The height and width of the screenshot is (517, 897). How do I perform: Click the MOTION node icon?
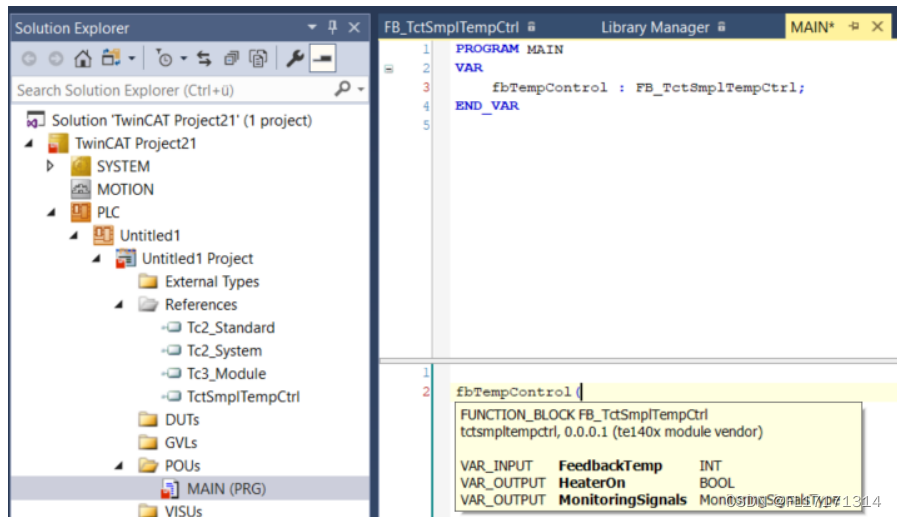pyautogui.click(x=81, y=189)
